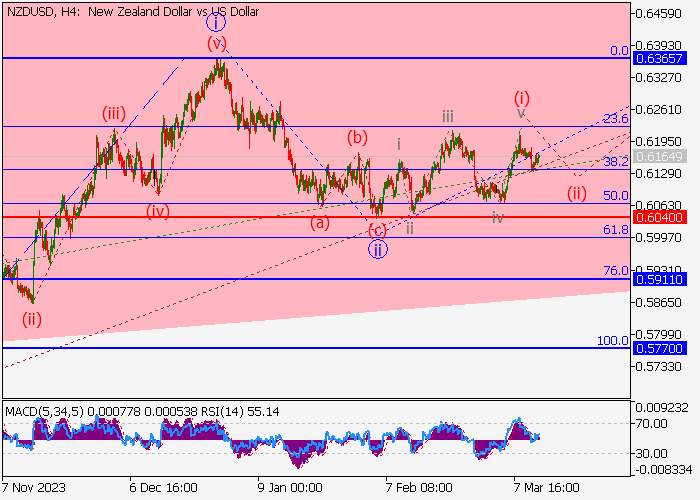Click the red (c) corrective wave label
Viewport: 700px width, 500px height.
click(377, 230)
